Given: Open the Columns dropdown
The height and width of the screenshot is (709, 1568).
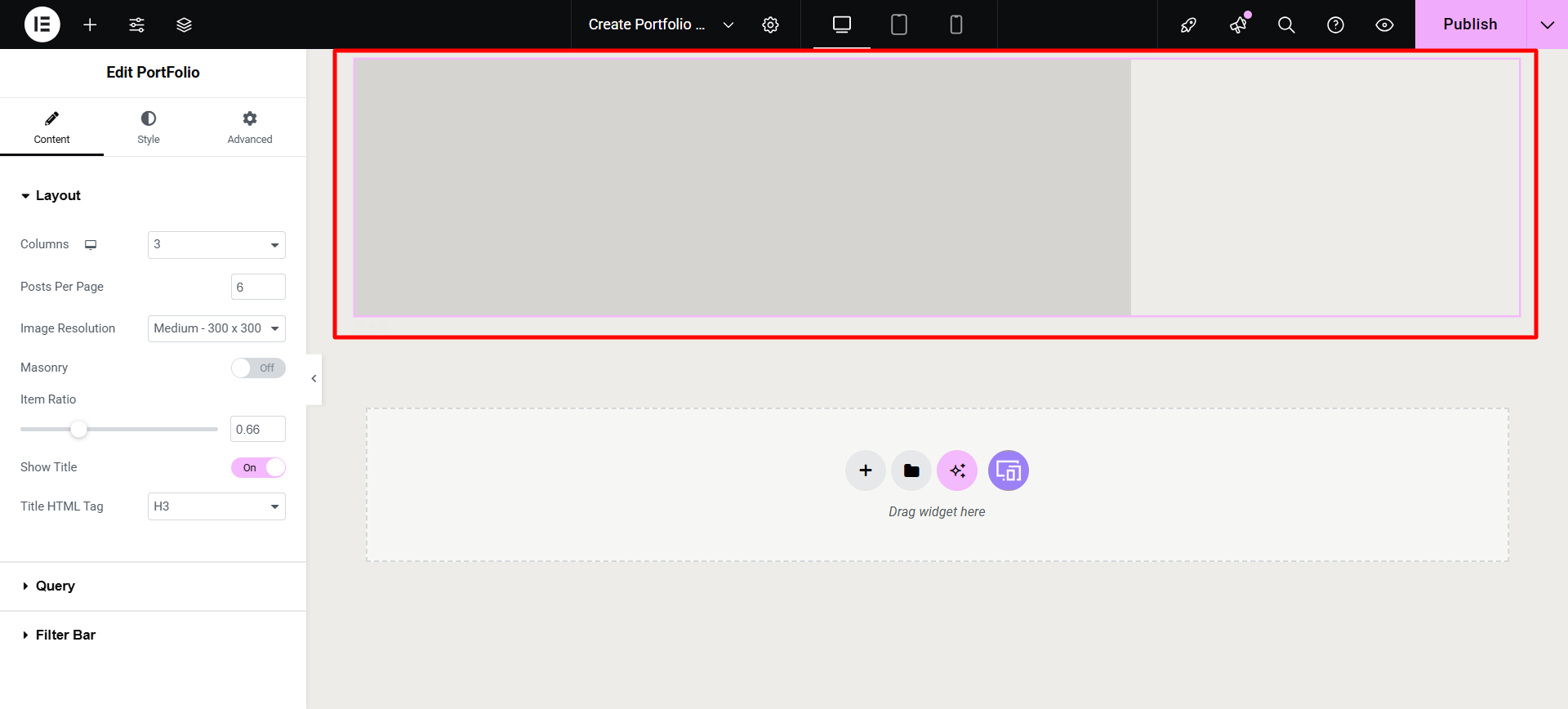Looking at the screenshot, I should [x=216, y=245].
